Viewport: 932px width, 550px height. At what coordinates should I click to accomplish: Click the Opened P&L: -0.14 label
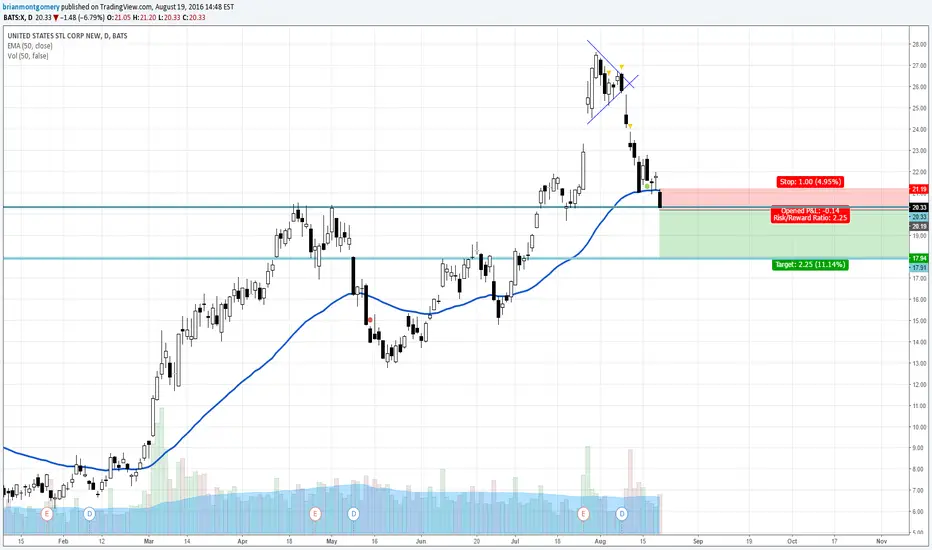pos(810,210)
